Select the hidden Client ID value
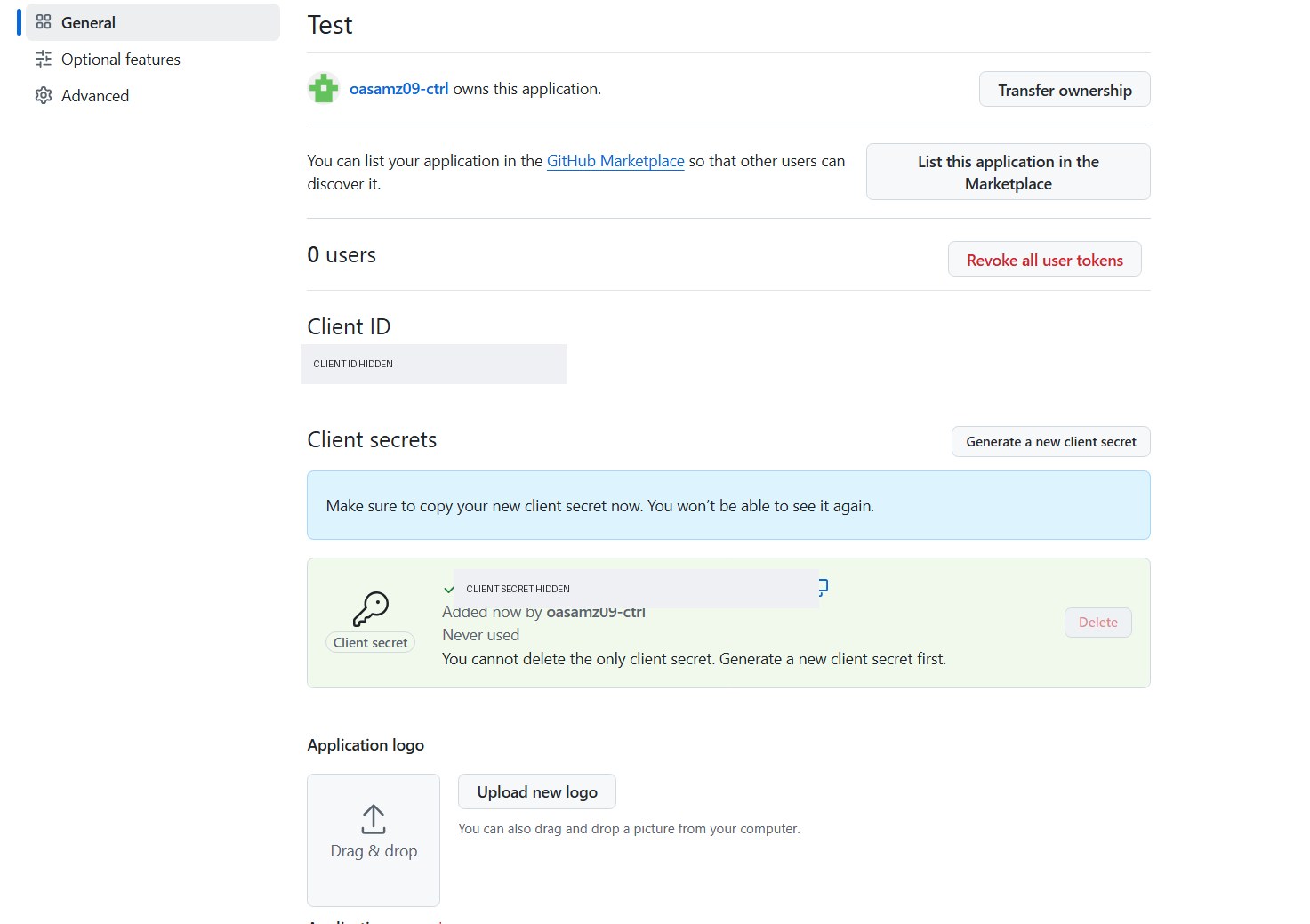Screen dimensions: 1310x924 (434, 364)
